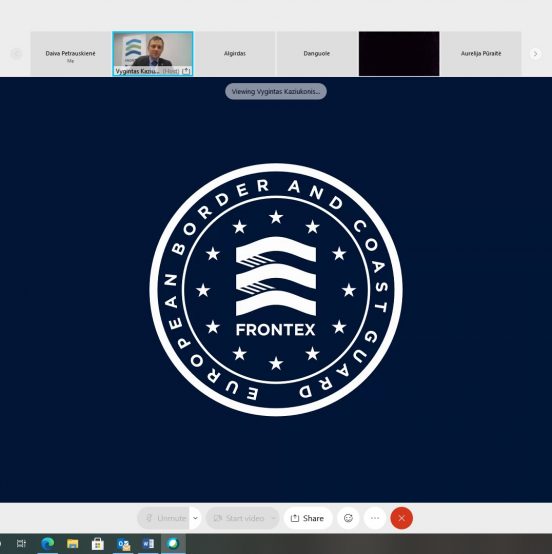
Task: Open Microsoft Edge from the taskbar
Action: coord(47,543)
